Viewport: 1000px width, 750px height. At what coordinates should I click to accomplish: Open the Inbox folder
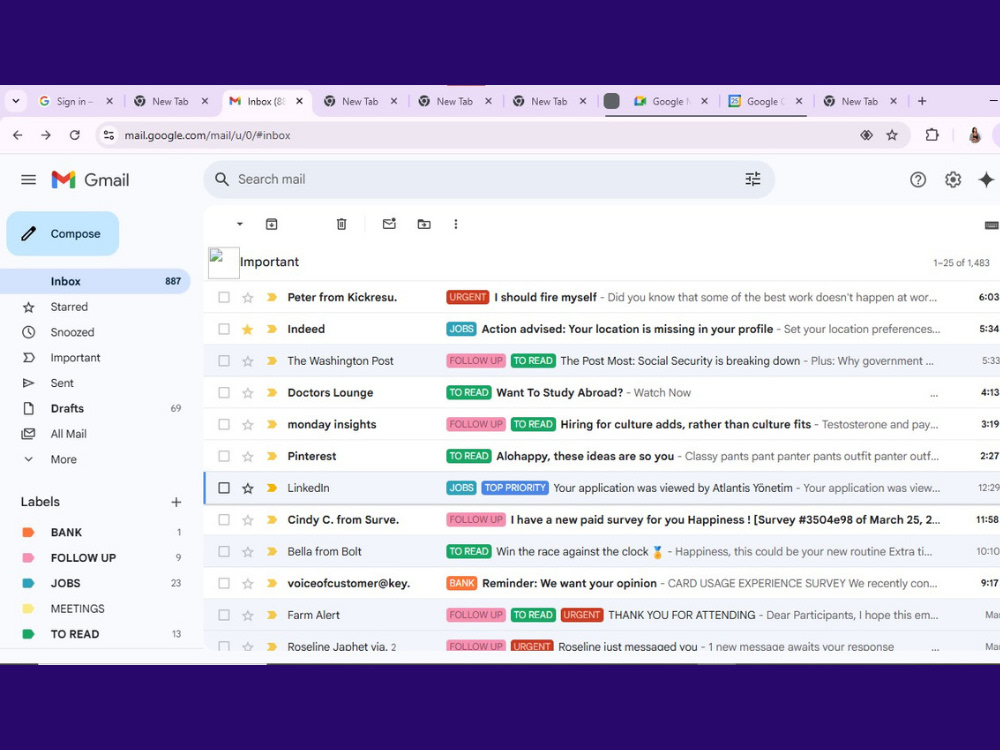pyautogui.click(x=95, y=281)
